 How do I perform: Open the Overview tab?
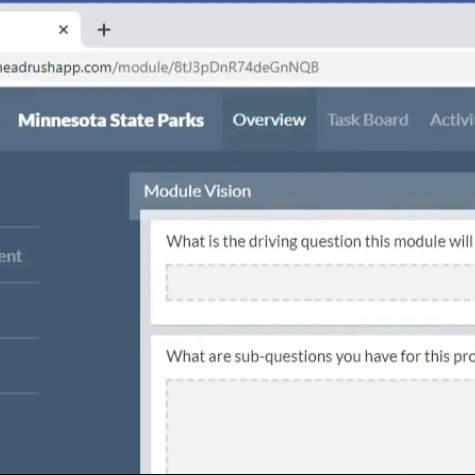click(x=269, y=120)
